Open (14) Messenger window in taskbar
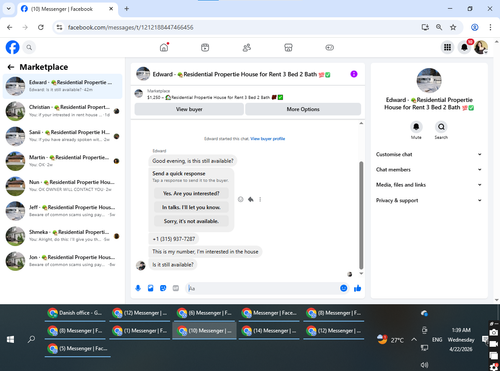500x371 pixels. tap(269, 331)
